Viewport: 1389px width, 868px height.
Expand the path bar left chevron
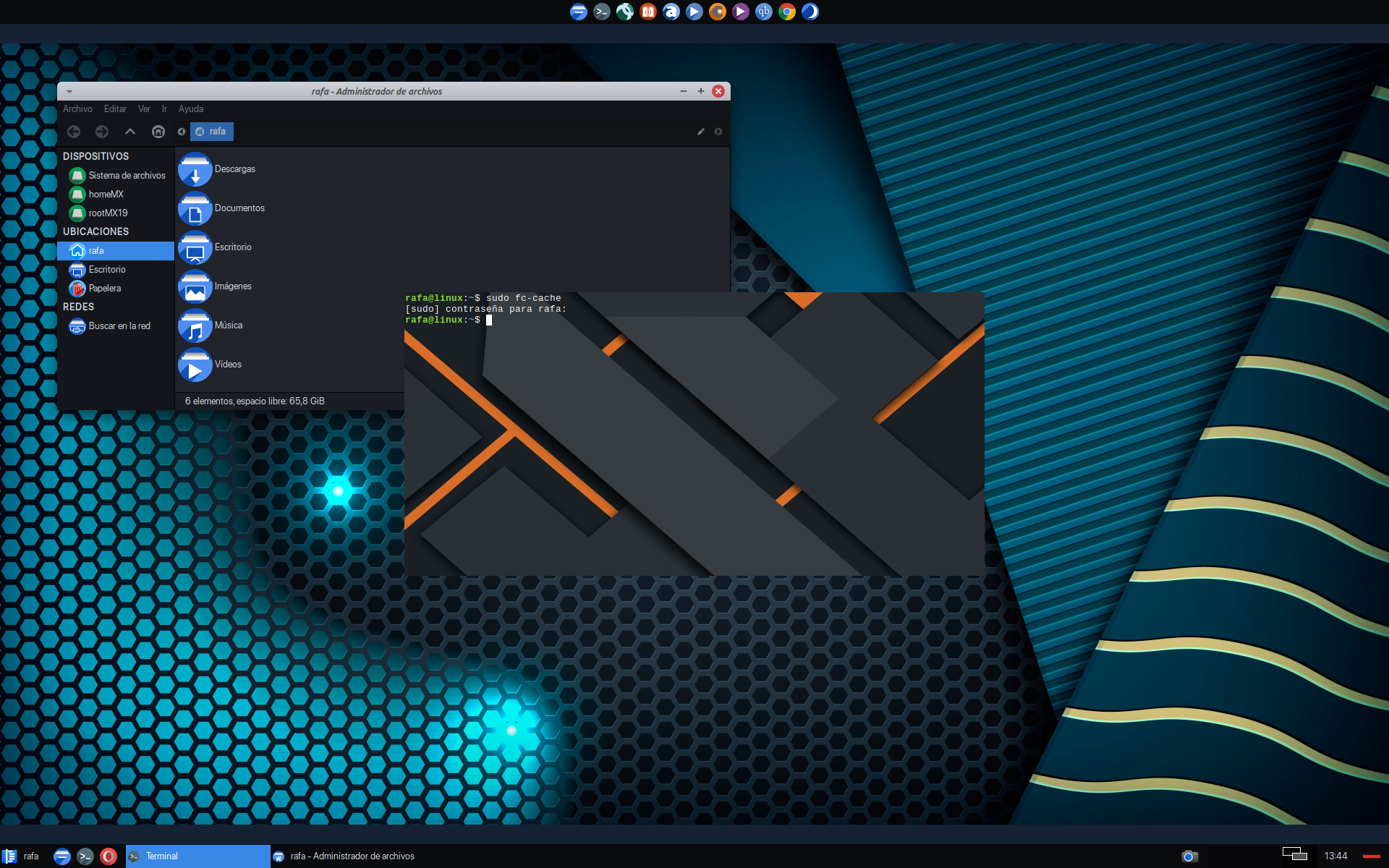[x=182, y=132]
